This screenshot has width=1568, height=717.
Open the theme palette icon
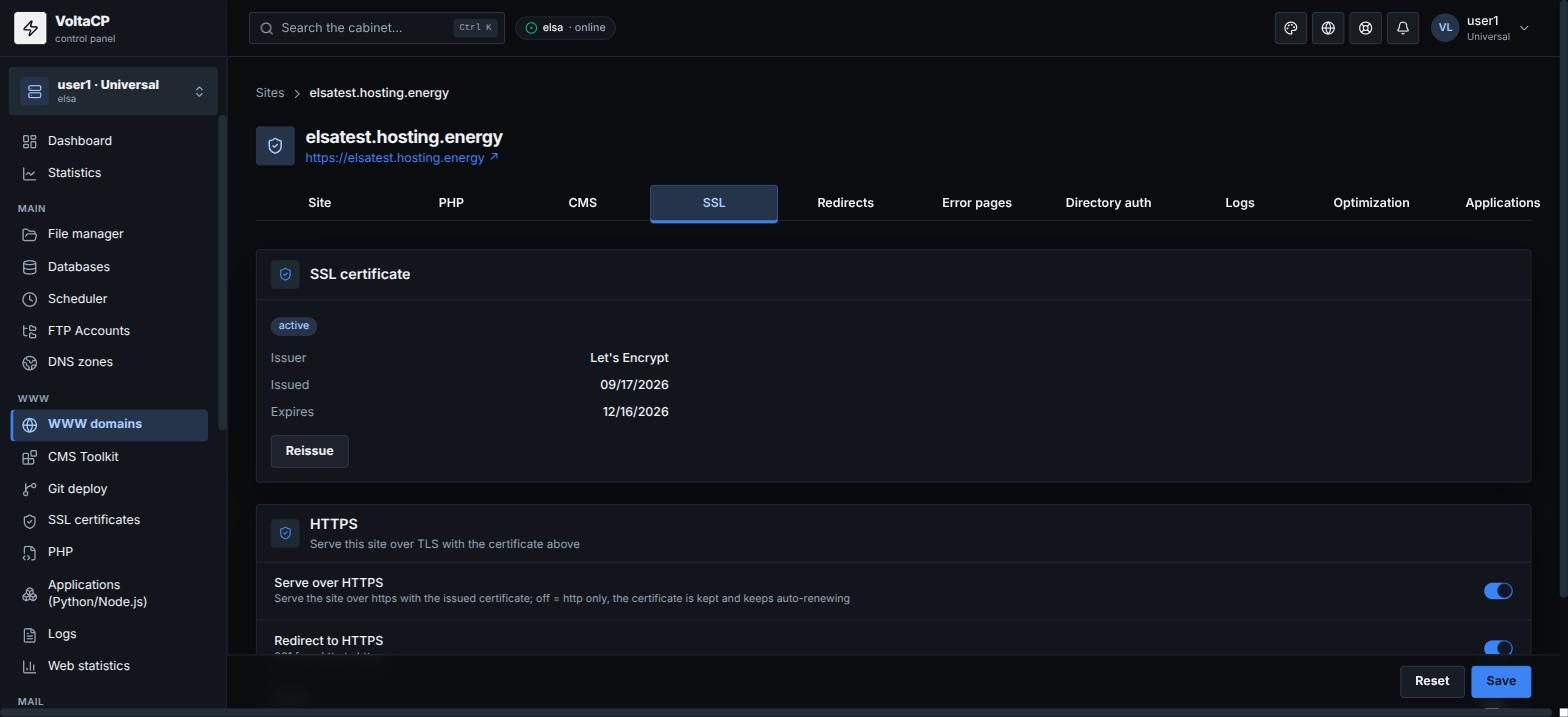1291,28
